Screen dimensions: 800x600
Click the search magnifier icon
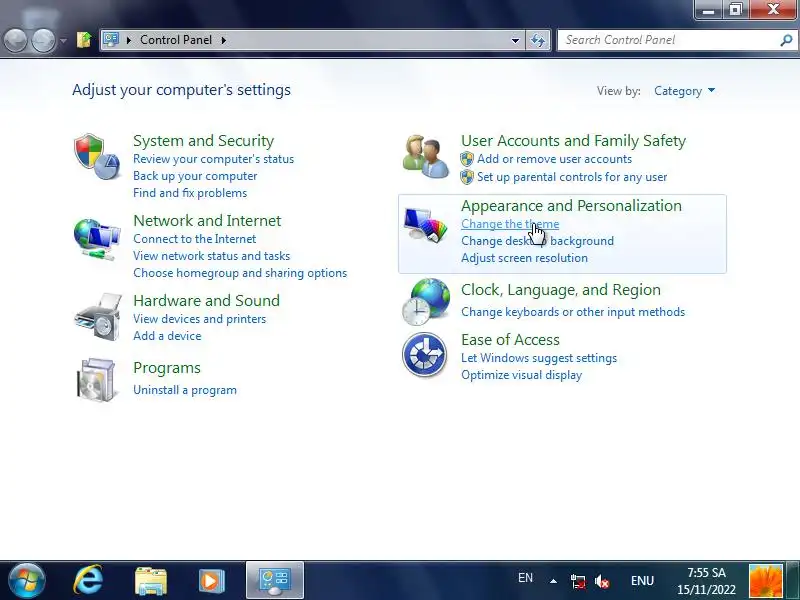786,40
